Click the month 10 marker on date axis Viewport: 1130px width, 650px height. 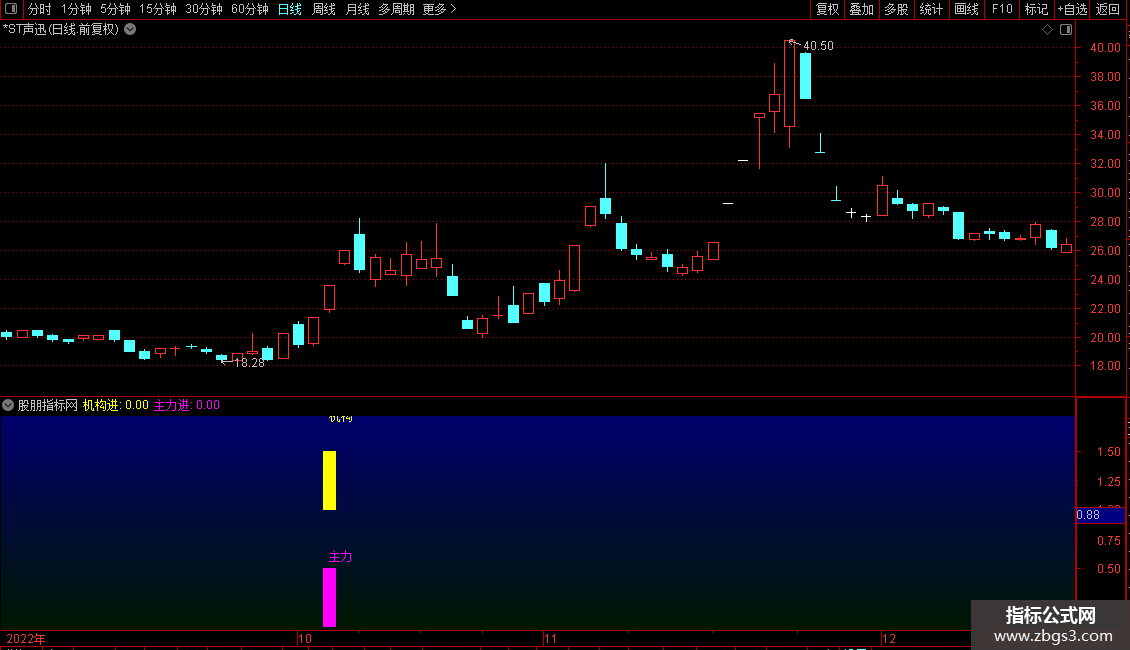point(305,639)
